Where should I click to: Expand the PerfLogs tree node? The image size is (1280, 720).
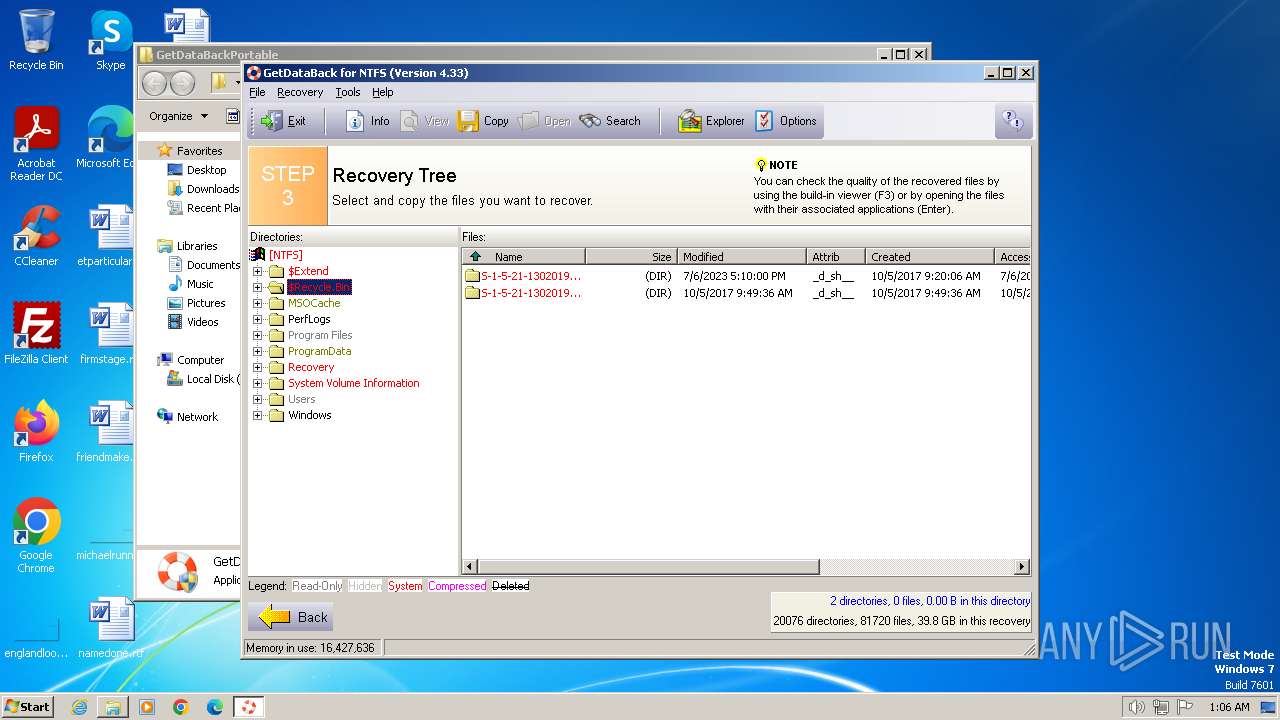pyautogui.click(x=257, y=319)
